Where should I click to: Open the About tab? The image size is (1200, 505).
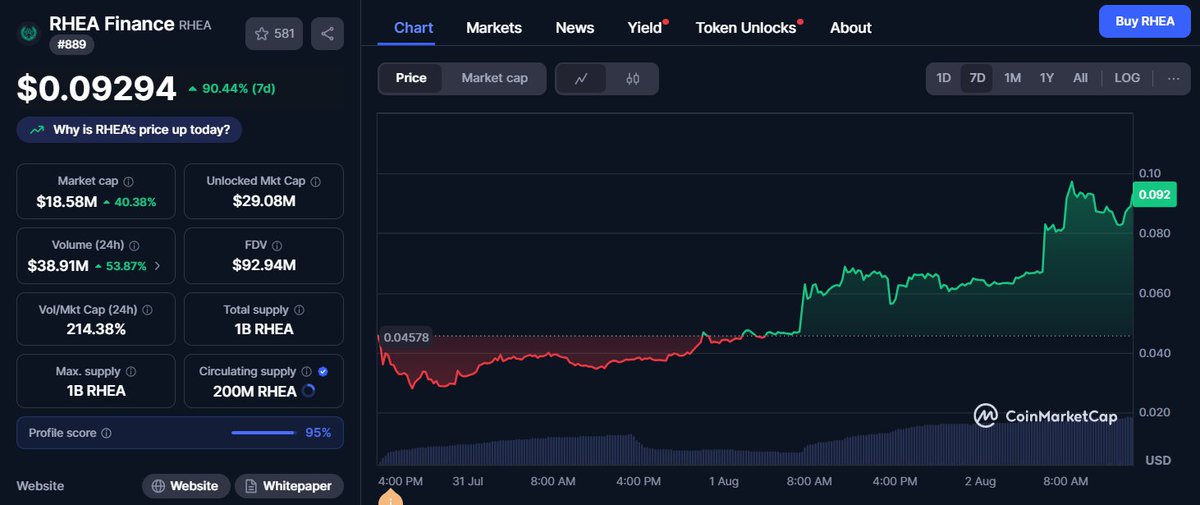(851, 28)
